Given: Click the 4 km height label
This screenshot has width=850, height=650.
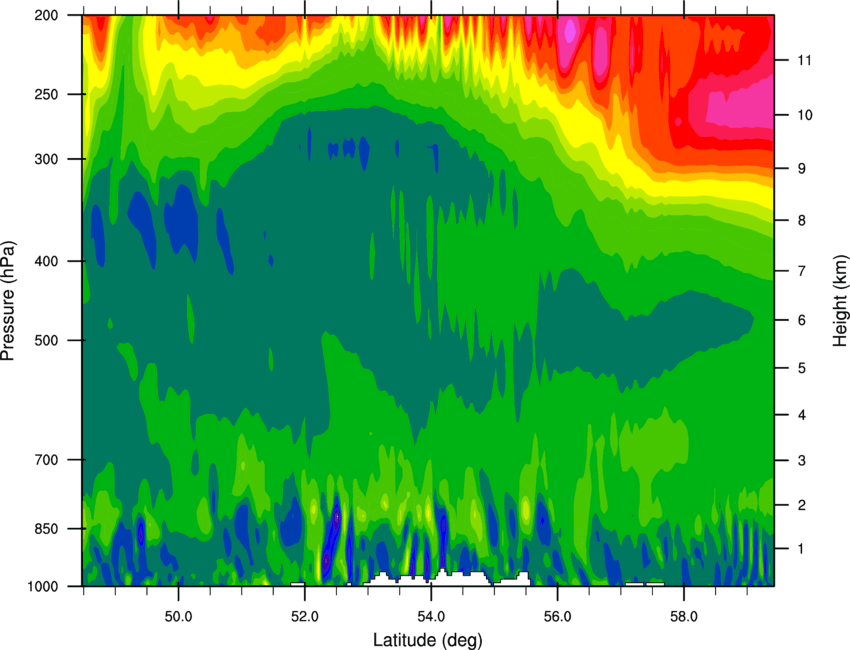Looking at the screenshot, I should point(802,415).
